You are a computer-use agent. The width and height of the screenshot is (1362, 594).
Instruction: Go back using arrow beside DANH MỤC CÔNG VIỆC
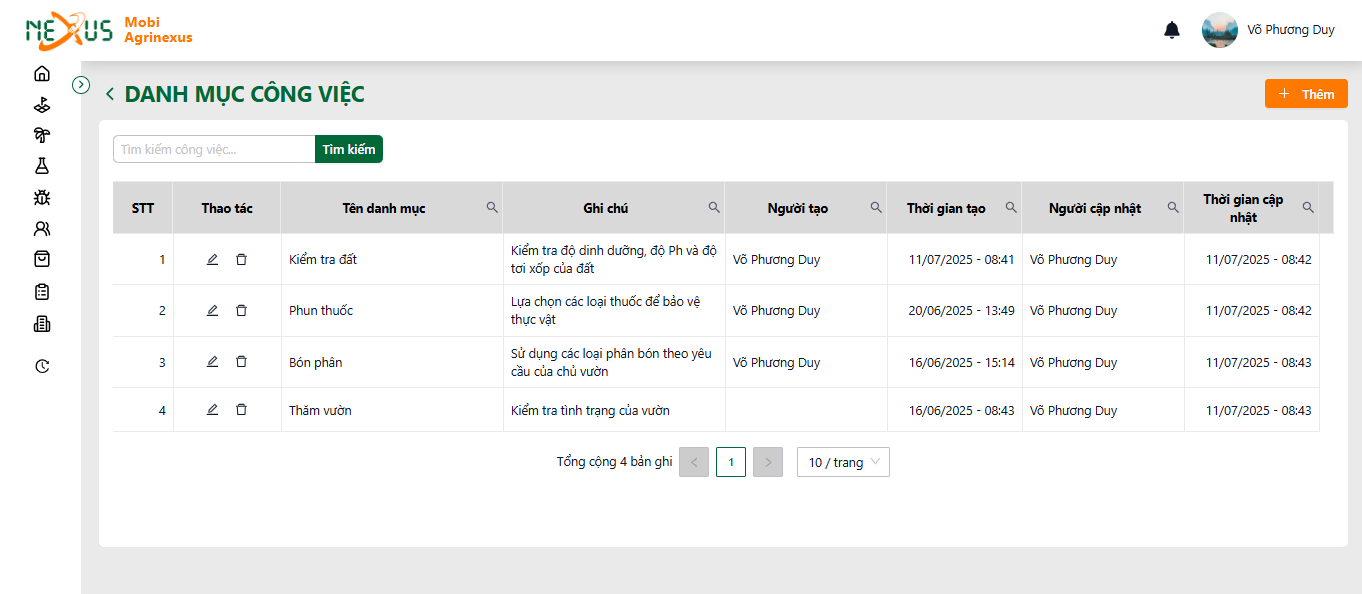coord(110,95)
